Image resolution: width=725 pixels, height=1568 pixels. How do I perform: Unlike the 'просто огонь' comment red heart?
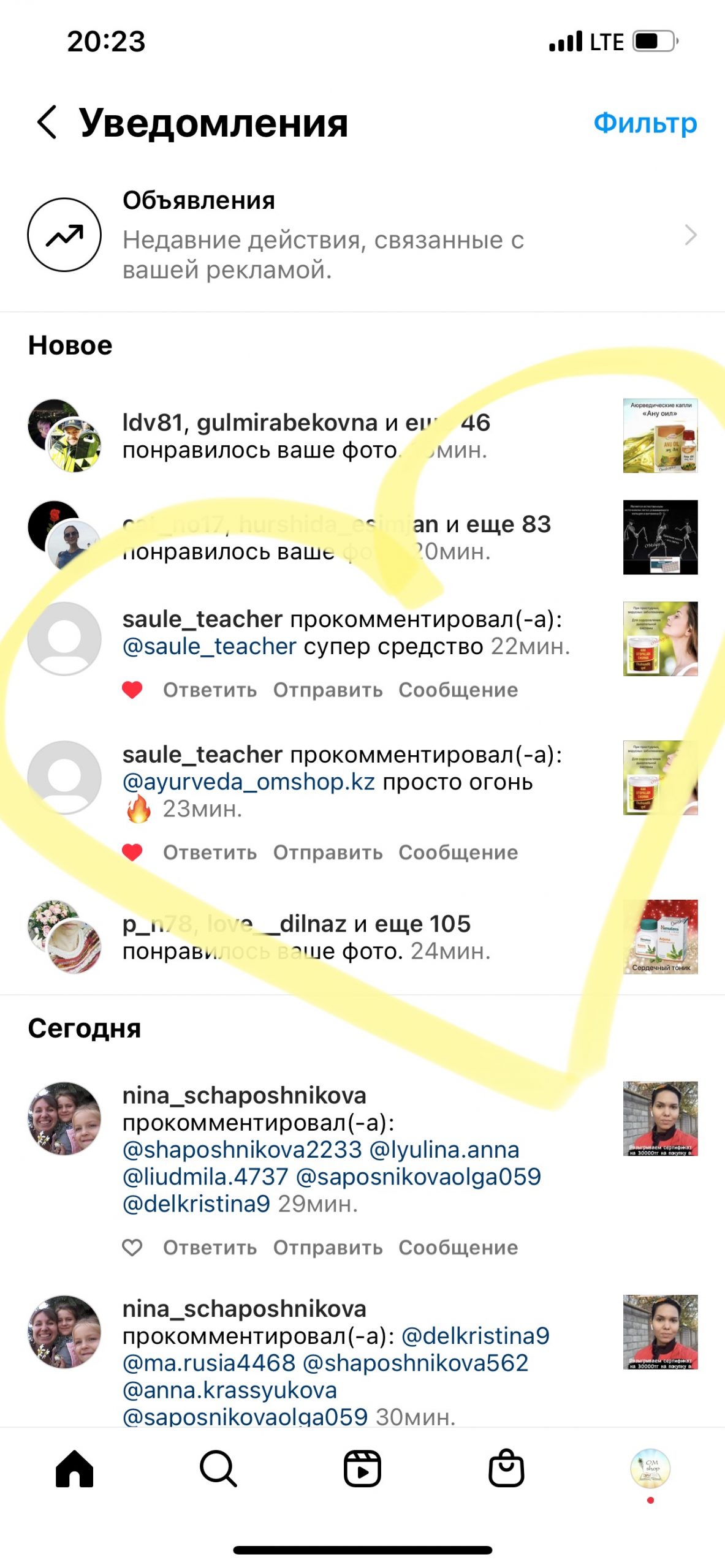pos(132,852)
